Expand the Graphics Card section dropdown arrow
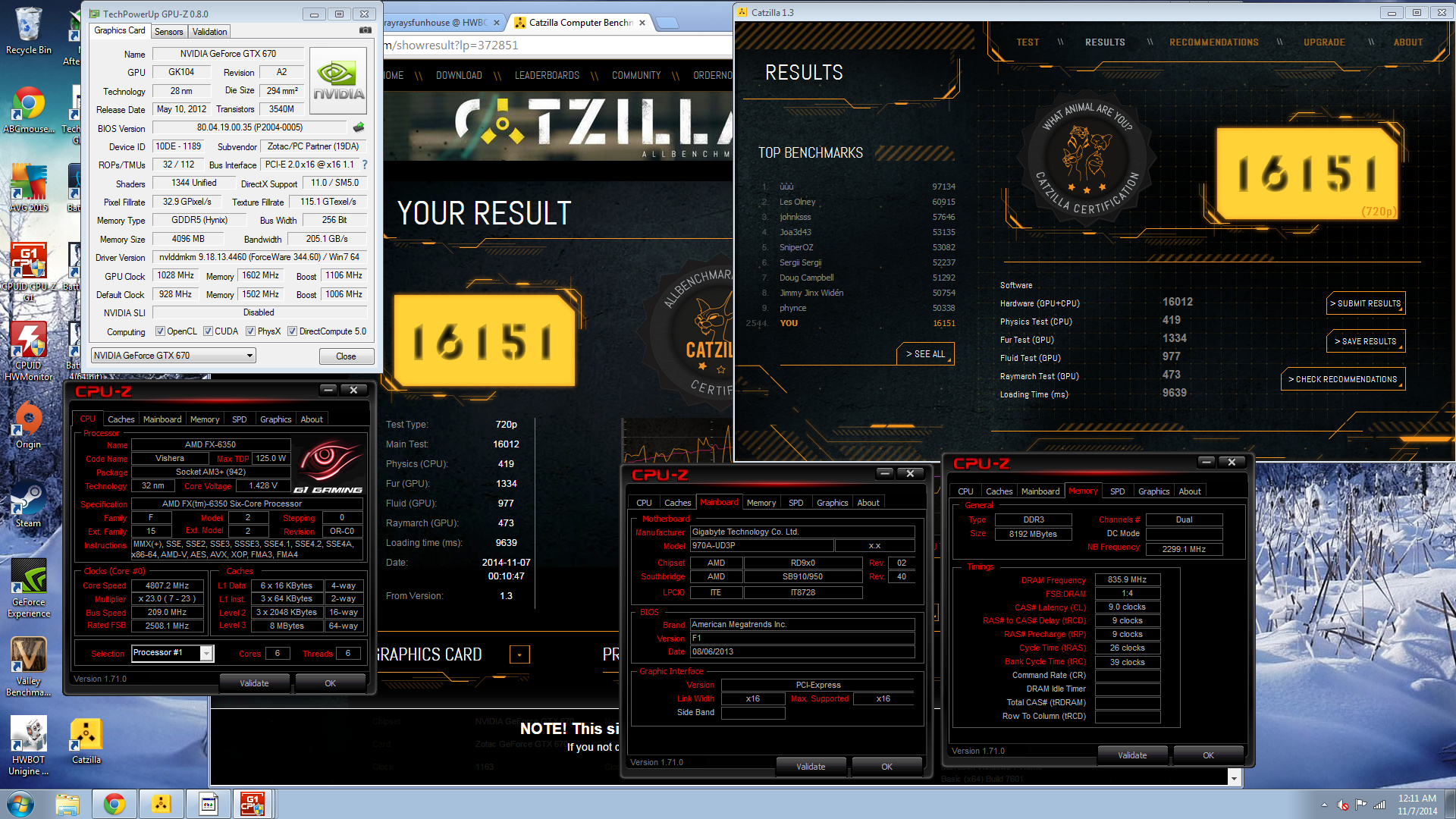 [519, 654]
